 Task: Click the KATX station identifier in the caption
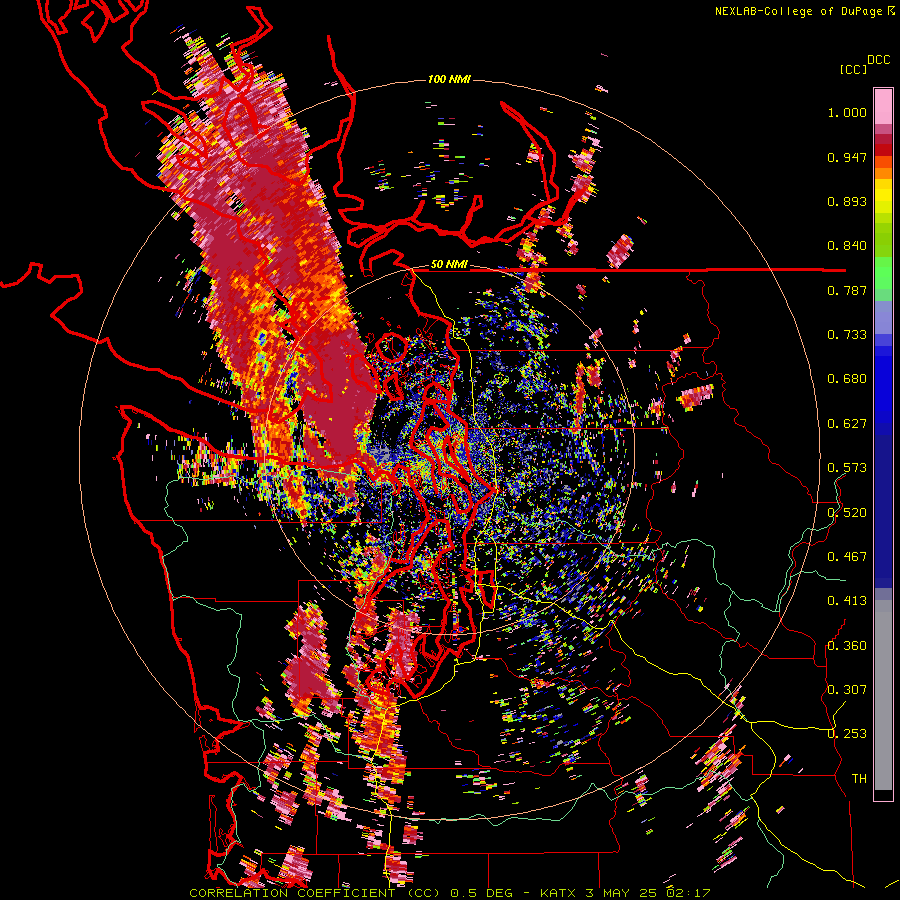point(559,894)
